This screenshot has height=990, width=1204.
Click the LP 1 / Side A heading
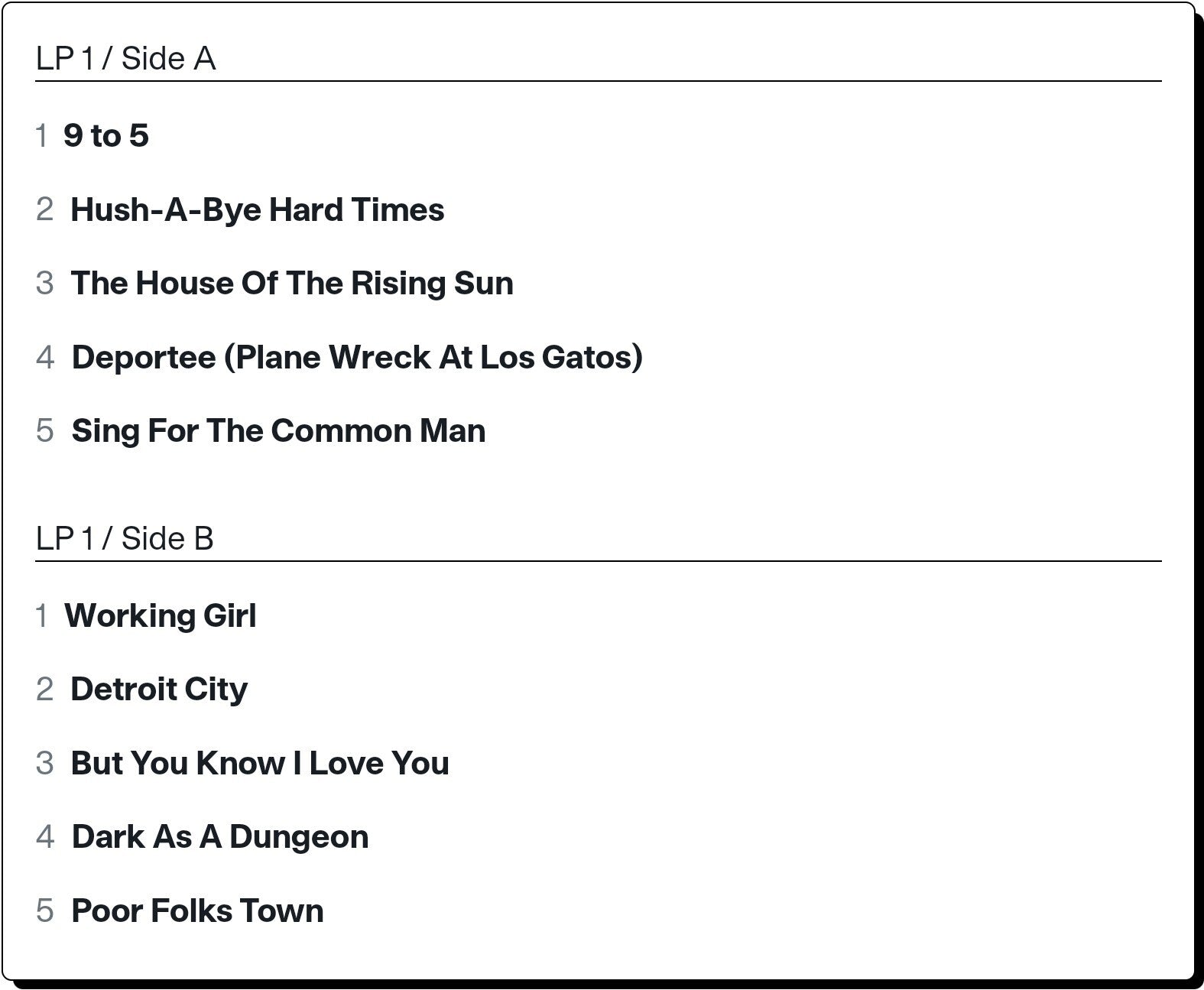coord(125,59)
